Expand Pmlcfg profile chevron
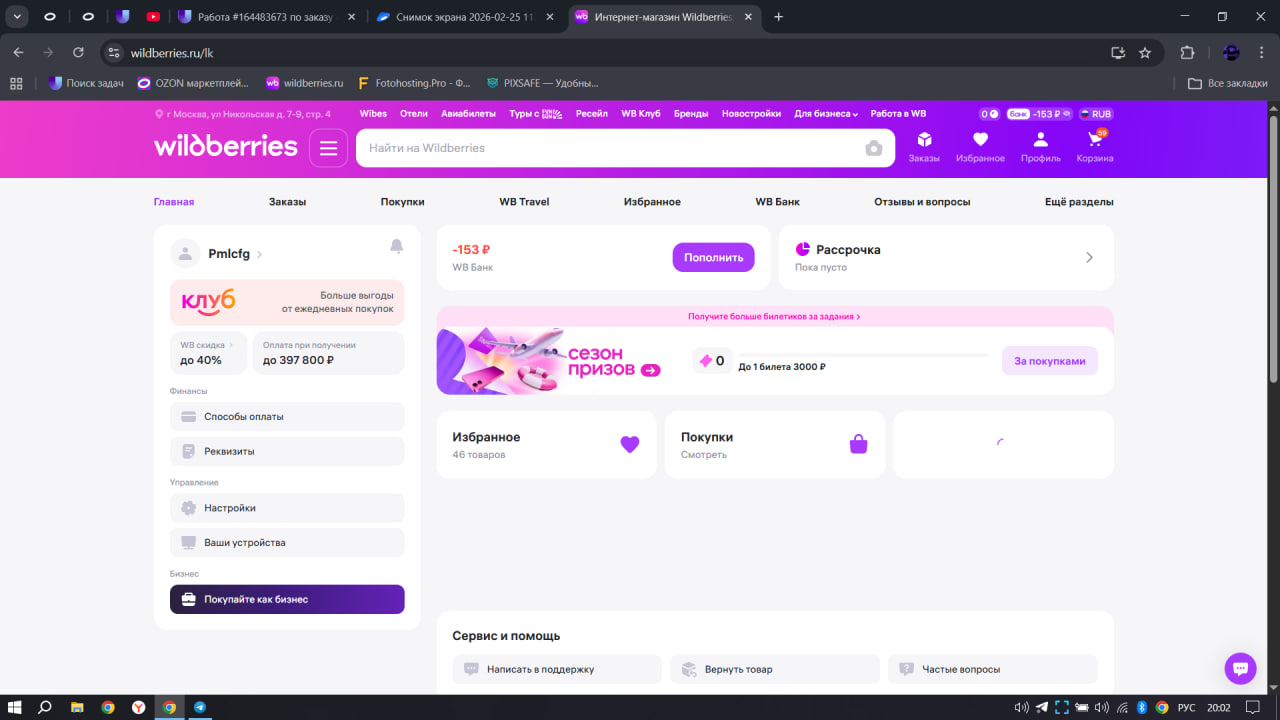Screen dimensions: 1280x720 (260, 255)
